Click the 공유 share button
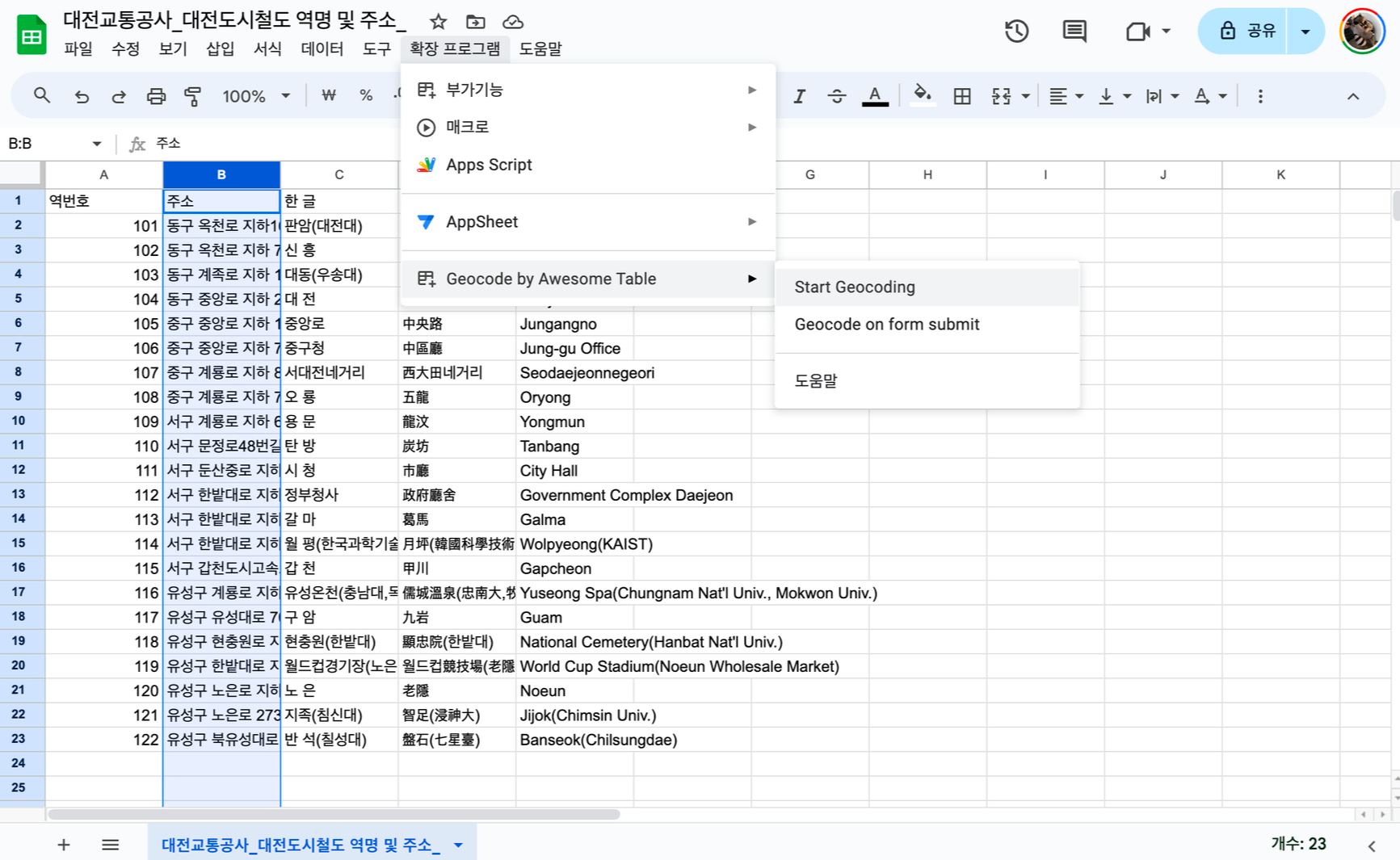This screenshot has width=1400, height=860. pyautogui.click(x=1242, y=31)
